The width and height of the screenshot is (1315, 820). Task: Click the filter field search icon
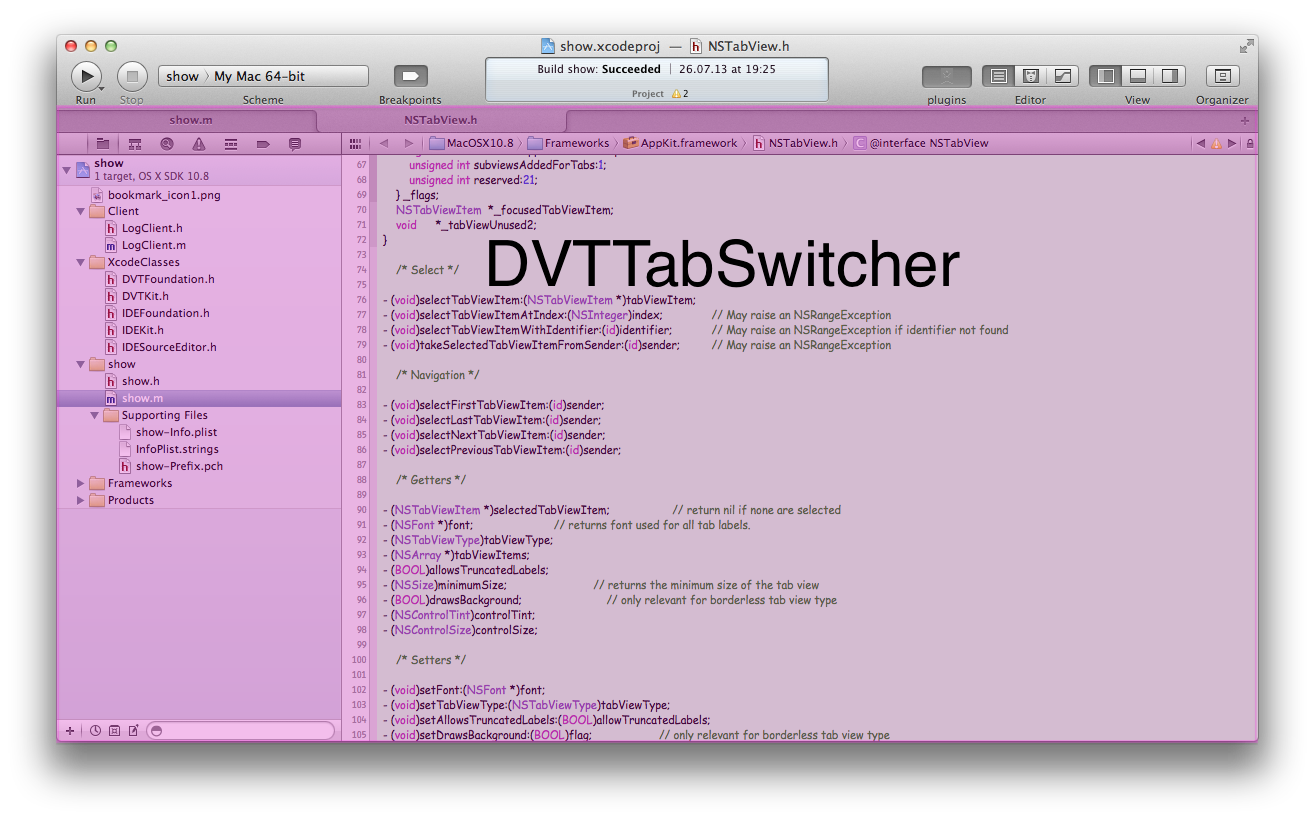pos(155,731)
